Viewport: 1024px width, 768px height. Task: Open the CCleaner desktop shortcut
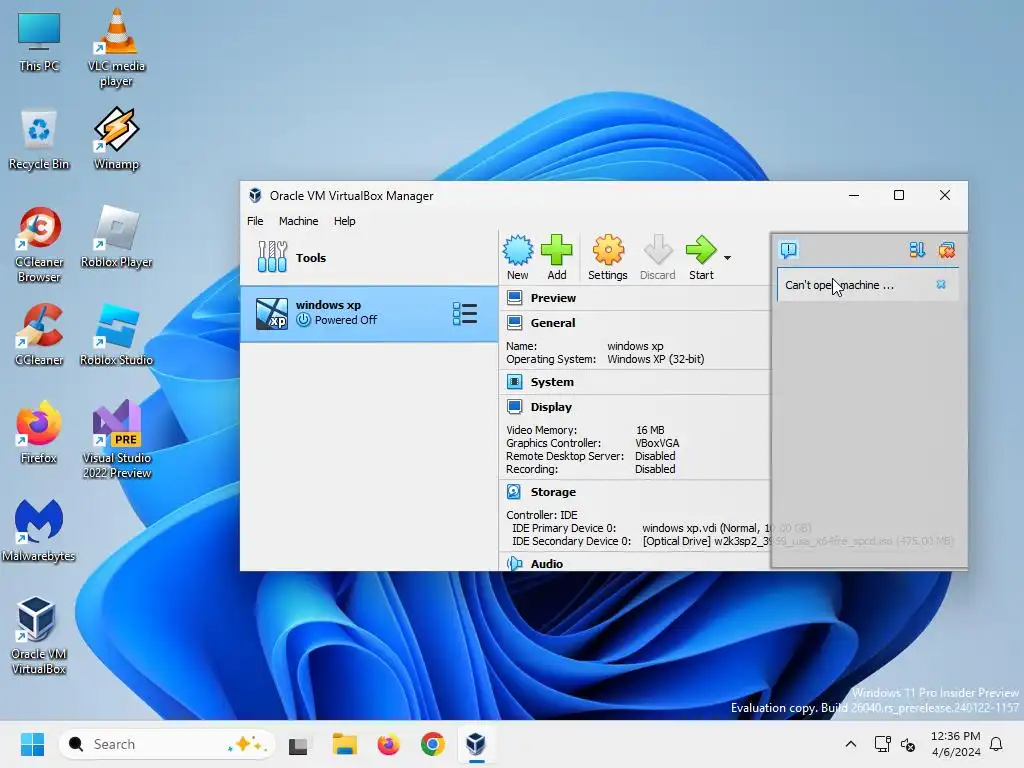coord(39,334)
